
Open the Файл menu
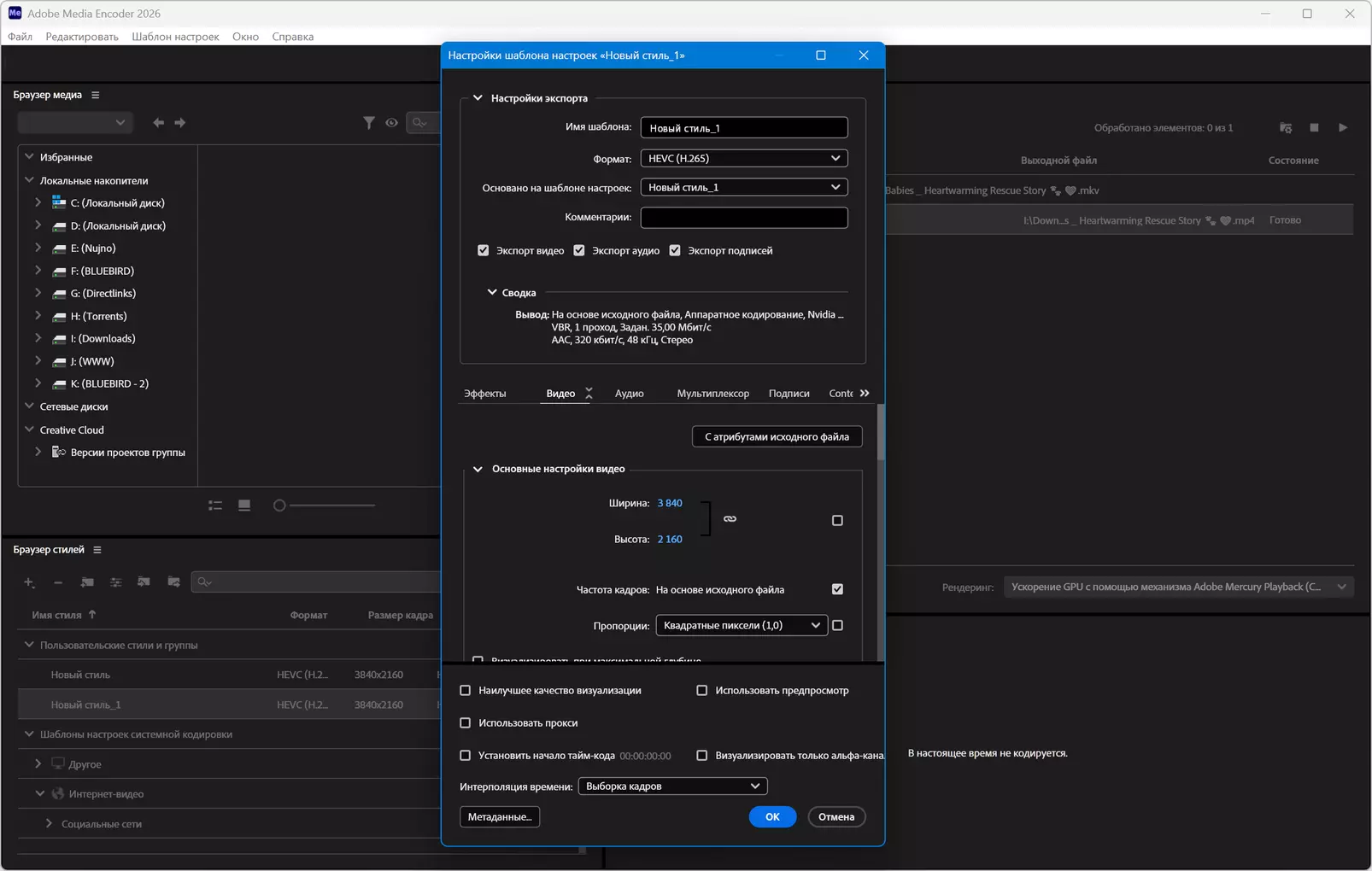click(20, 37)
